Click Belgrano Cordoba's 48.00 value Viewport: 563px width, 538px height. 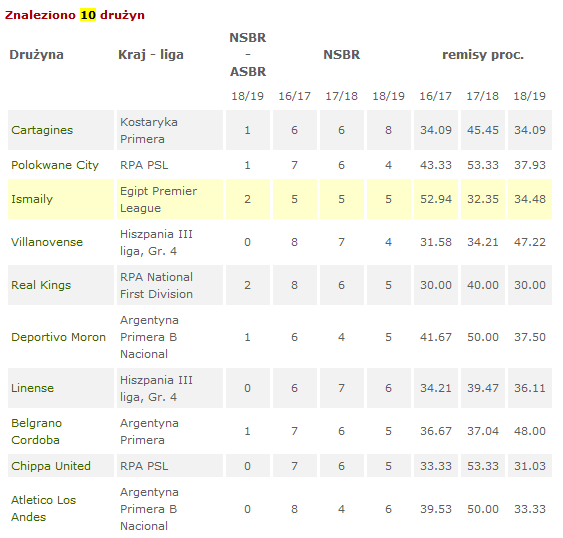[x=530, y=431]
